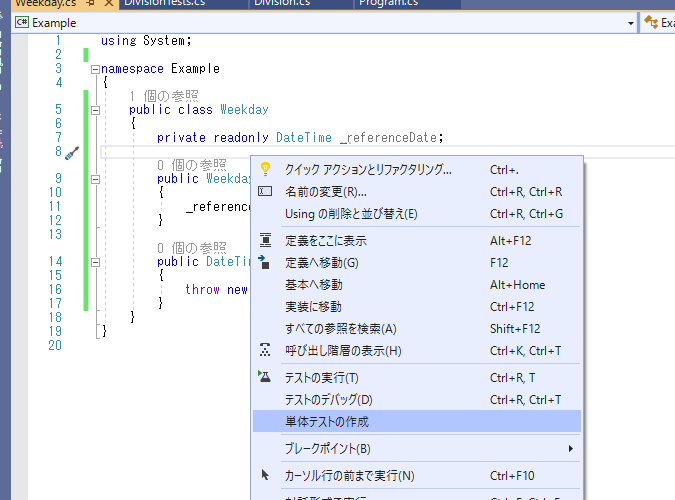Switch to the DivisionTests.cs tab

click(164, 3)
